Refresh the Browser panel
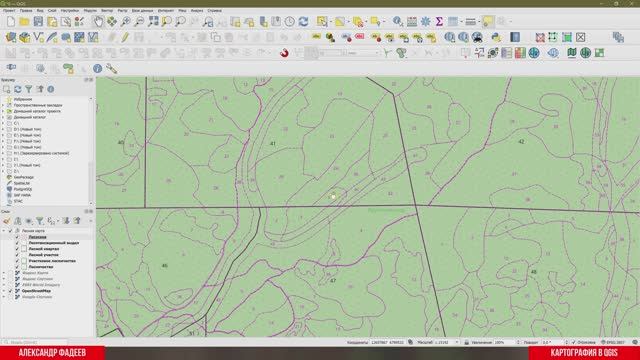This screenshot has width=640, height=360. pos(18,89)
